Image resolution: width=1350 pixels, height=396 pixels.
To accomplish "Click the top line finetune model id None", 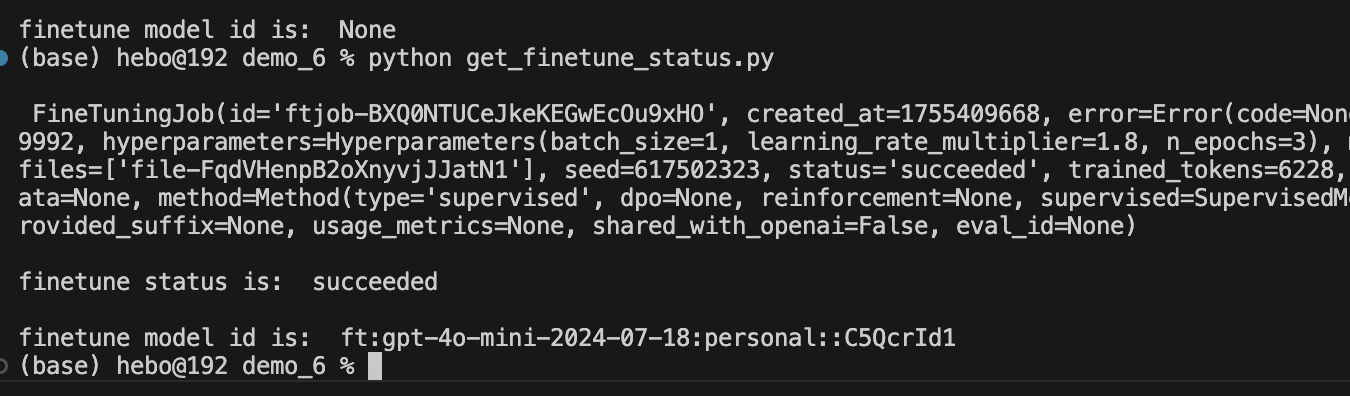I will 207,31.
